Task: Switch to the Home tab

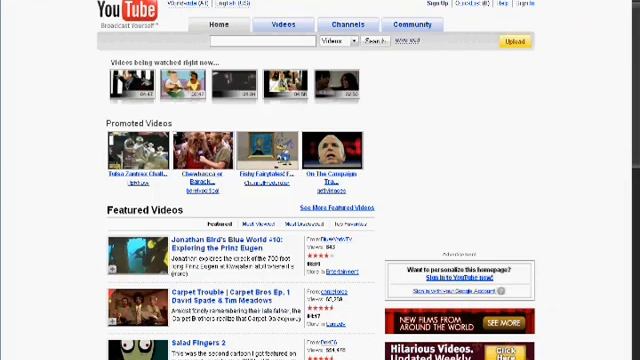Action: click(219, 24)
